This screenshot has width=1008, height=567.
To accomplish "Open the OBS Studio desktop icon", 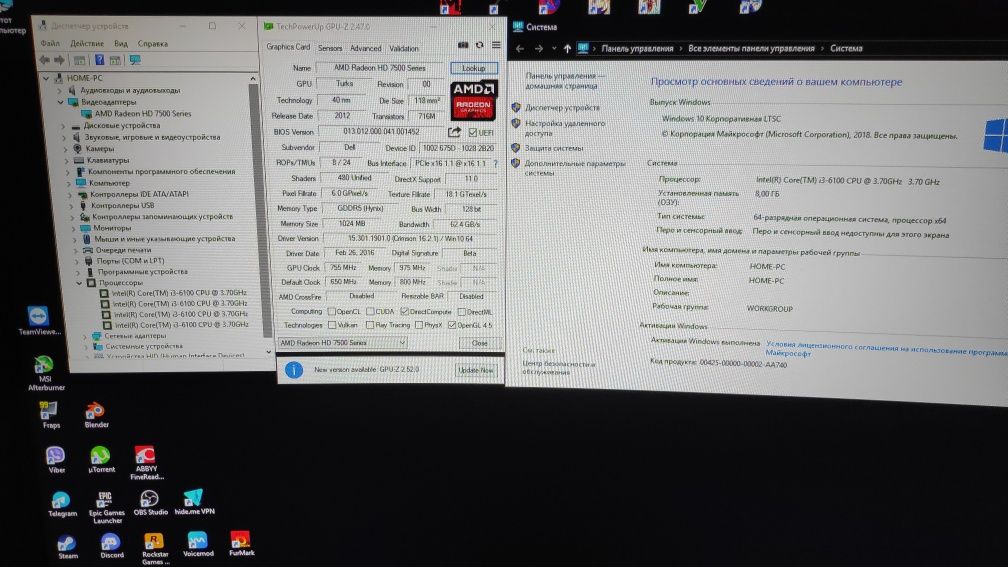I will [x=150, y=503].
